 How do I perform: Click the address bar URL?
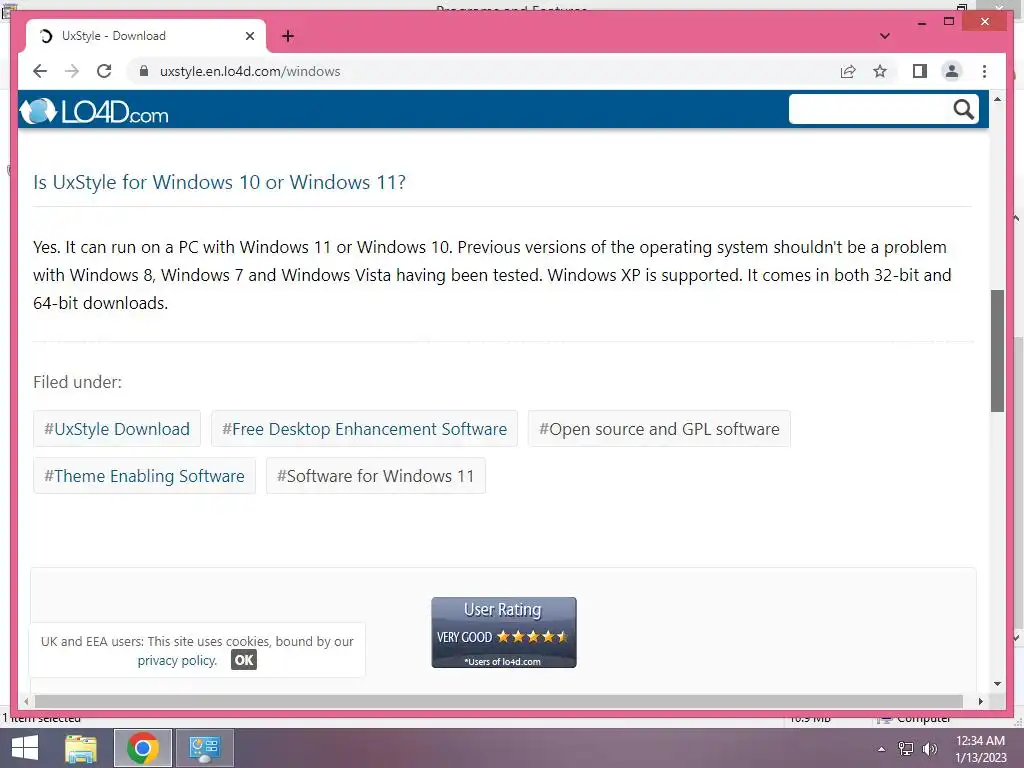point(250,71)
